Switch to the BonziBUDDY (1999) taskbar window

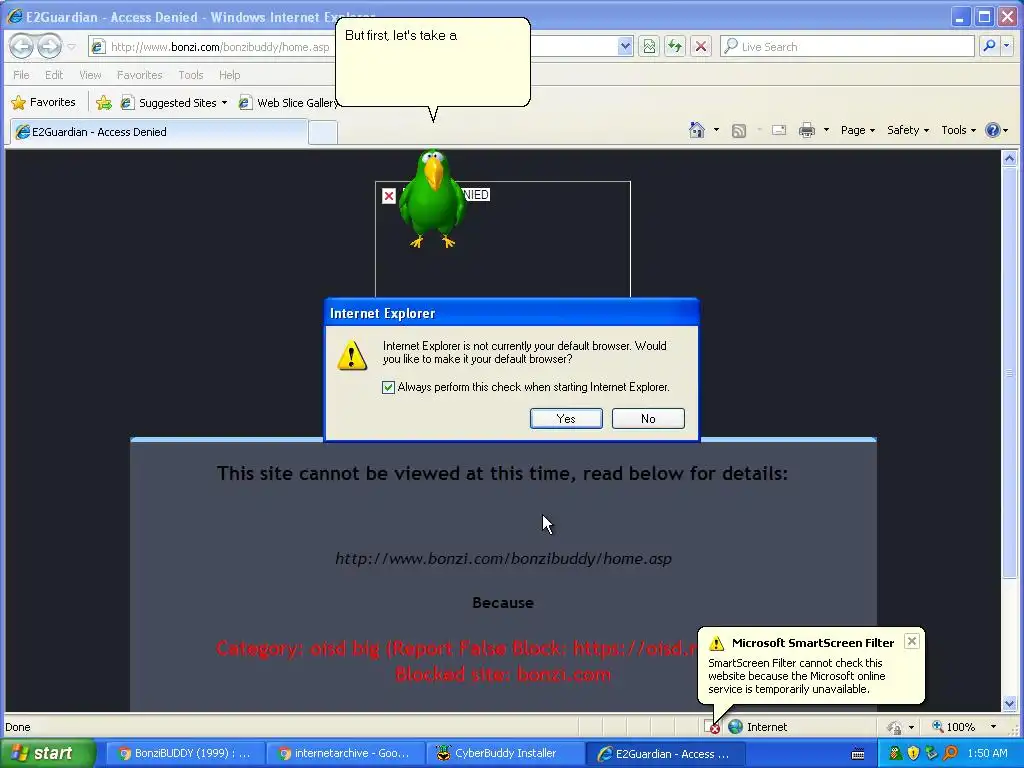click(x=184, y=754)
